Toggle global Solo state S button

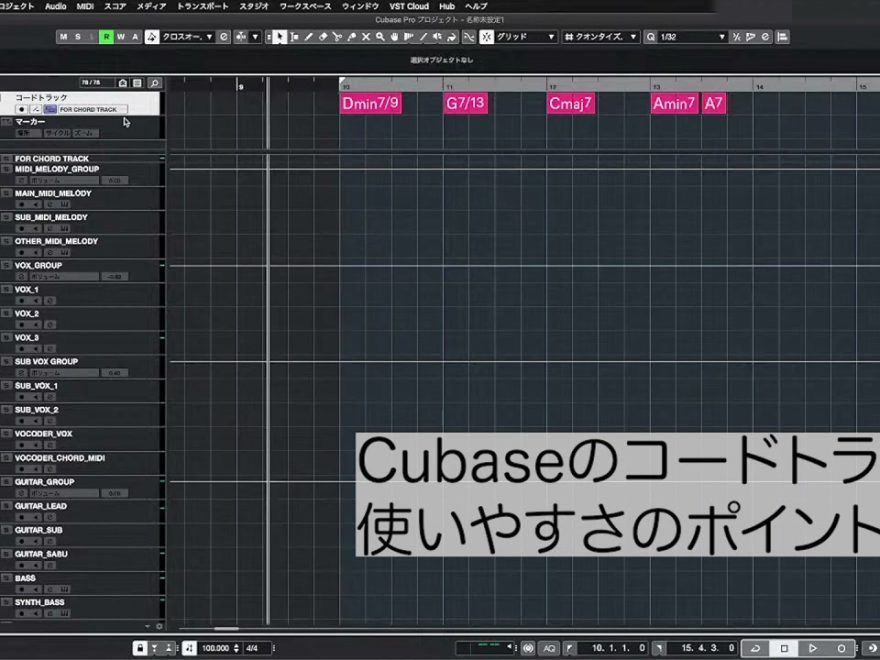[78, 37]
